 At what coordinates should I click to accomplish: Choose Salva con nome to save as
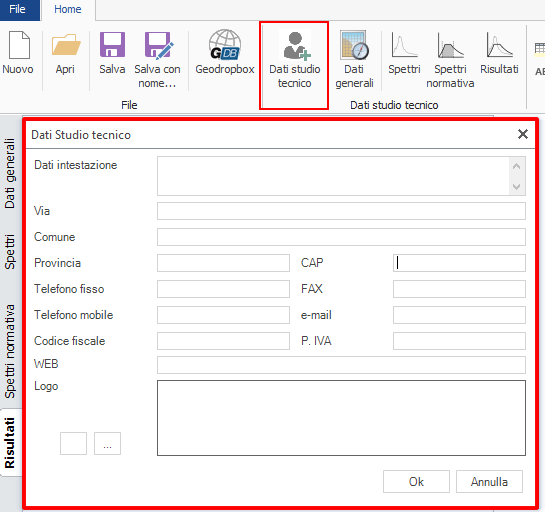[157, 59]
